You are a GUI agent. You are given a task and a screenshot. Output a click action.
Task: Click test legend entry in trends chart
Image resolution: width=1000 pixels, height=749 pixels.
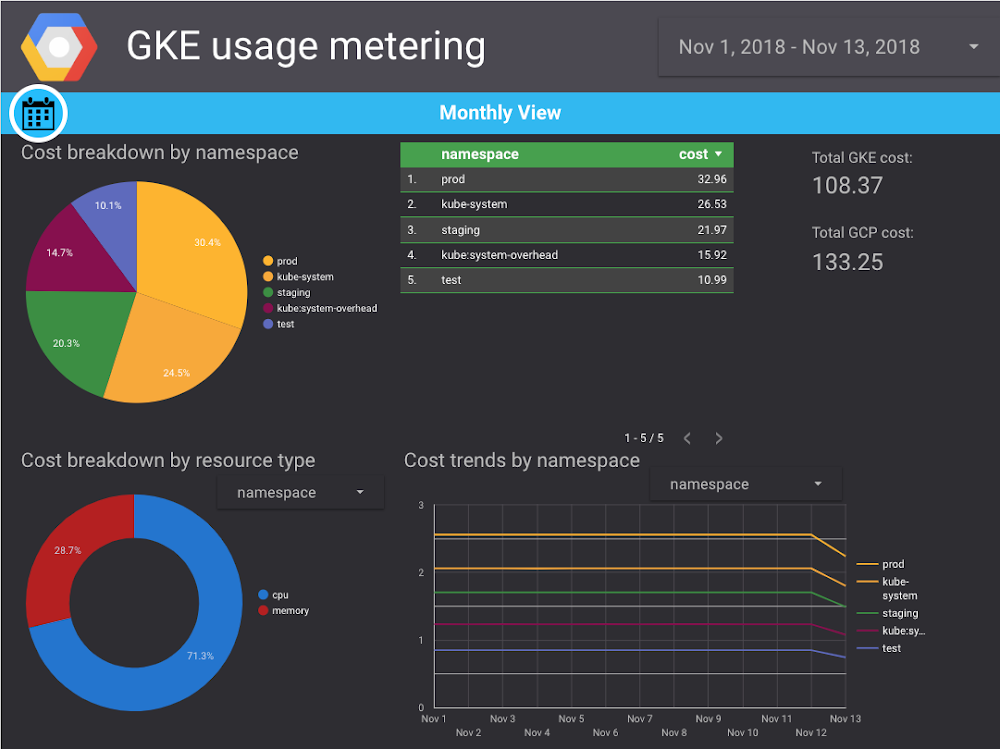point(879,648)
